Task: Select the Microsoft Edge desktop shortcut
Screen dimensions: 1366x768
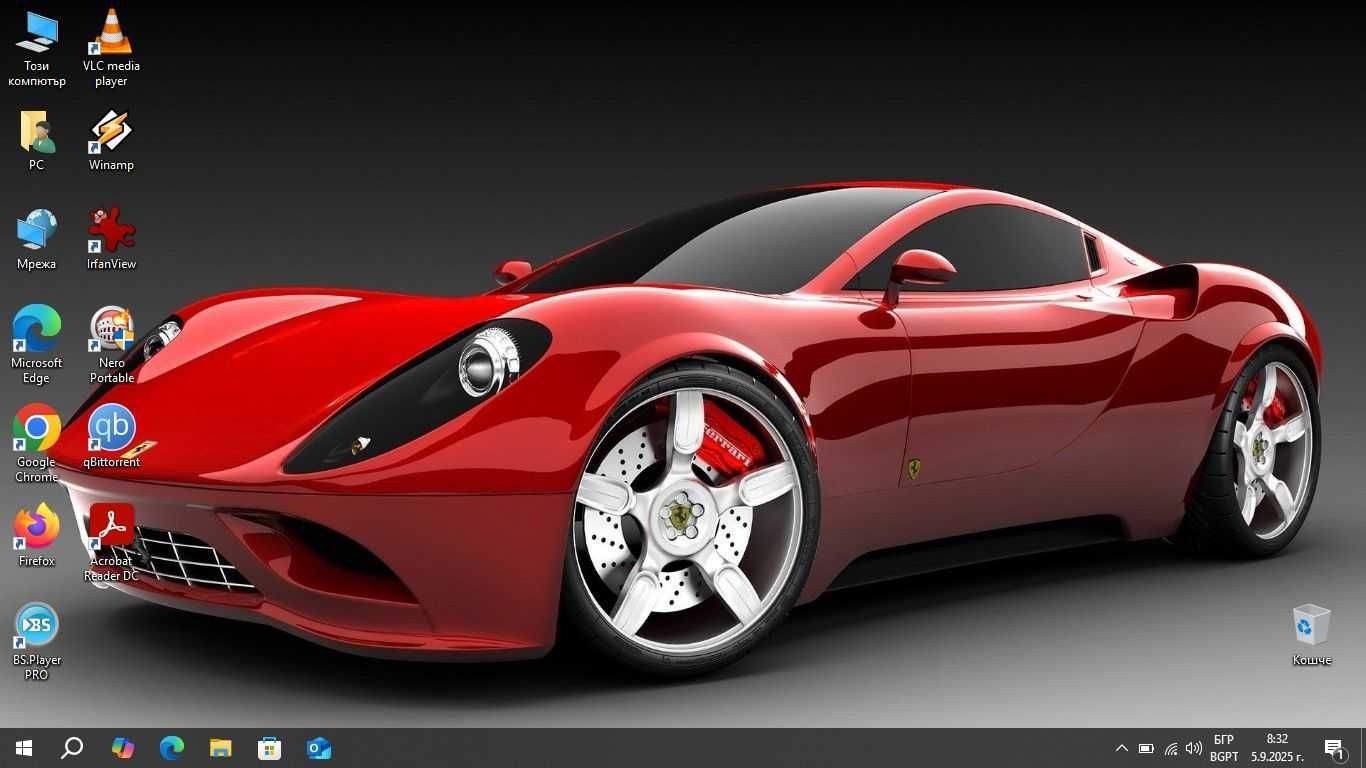Action: [37, 345]
